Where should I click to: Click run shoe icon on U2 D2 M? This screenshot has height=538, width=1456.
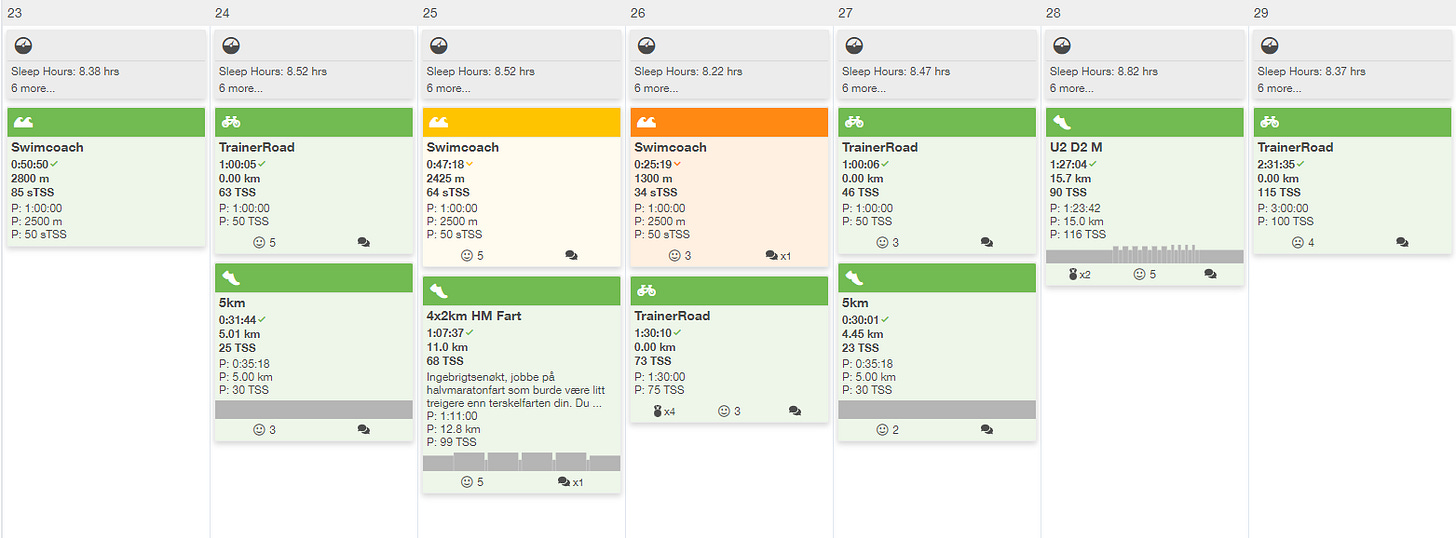tap(1062, 122)
